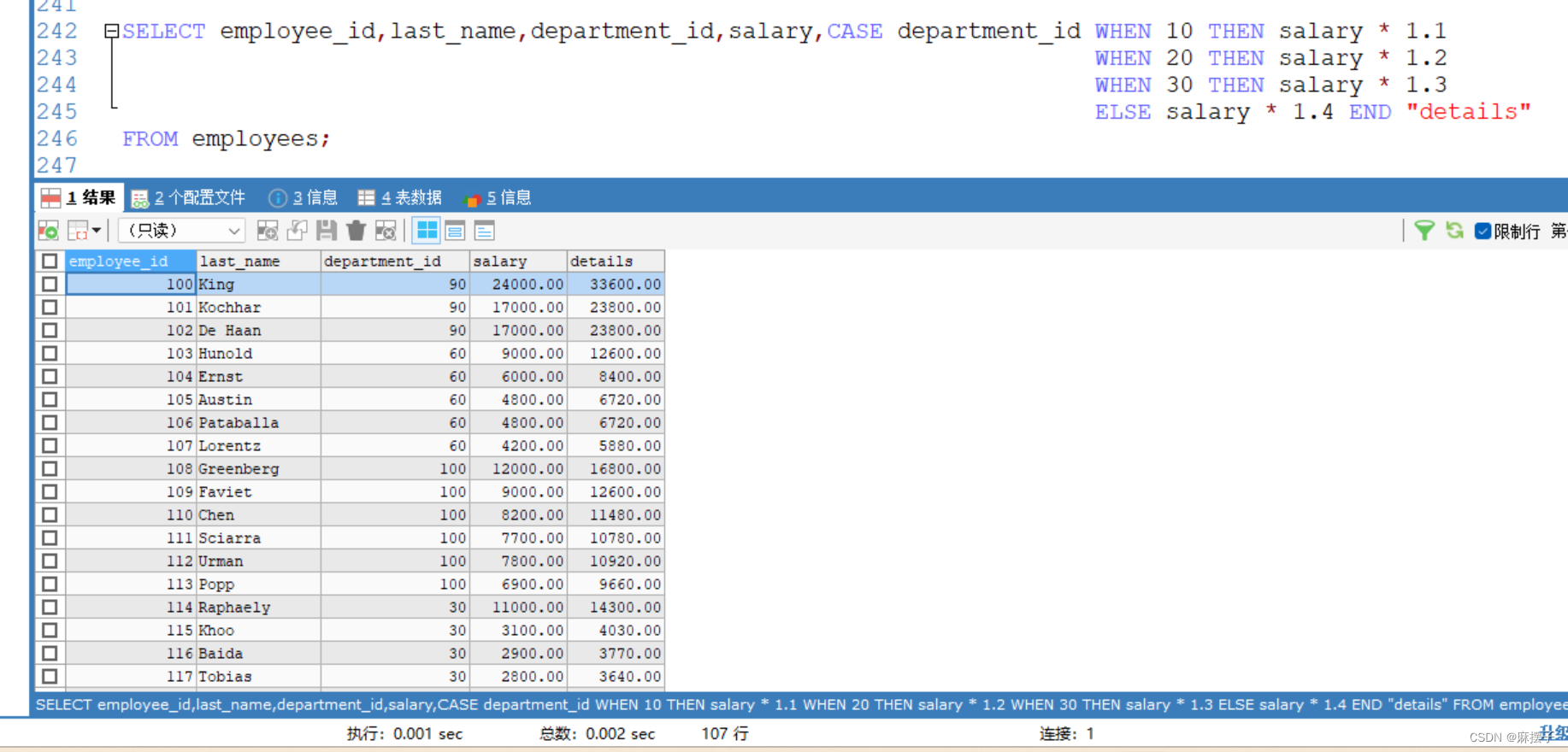Check the row checkbox for Tobias

pos(50,676)
